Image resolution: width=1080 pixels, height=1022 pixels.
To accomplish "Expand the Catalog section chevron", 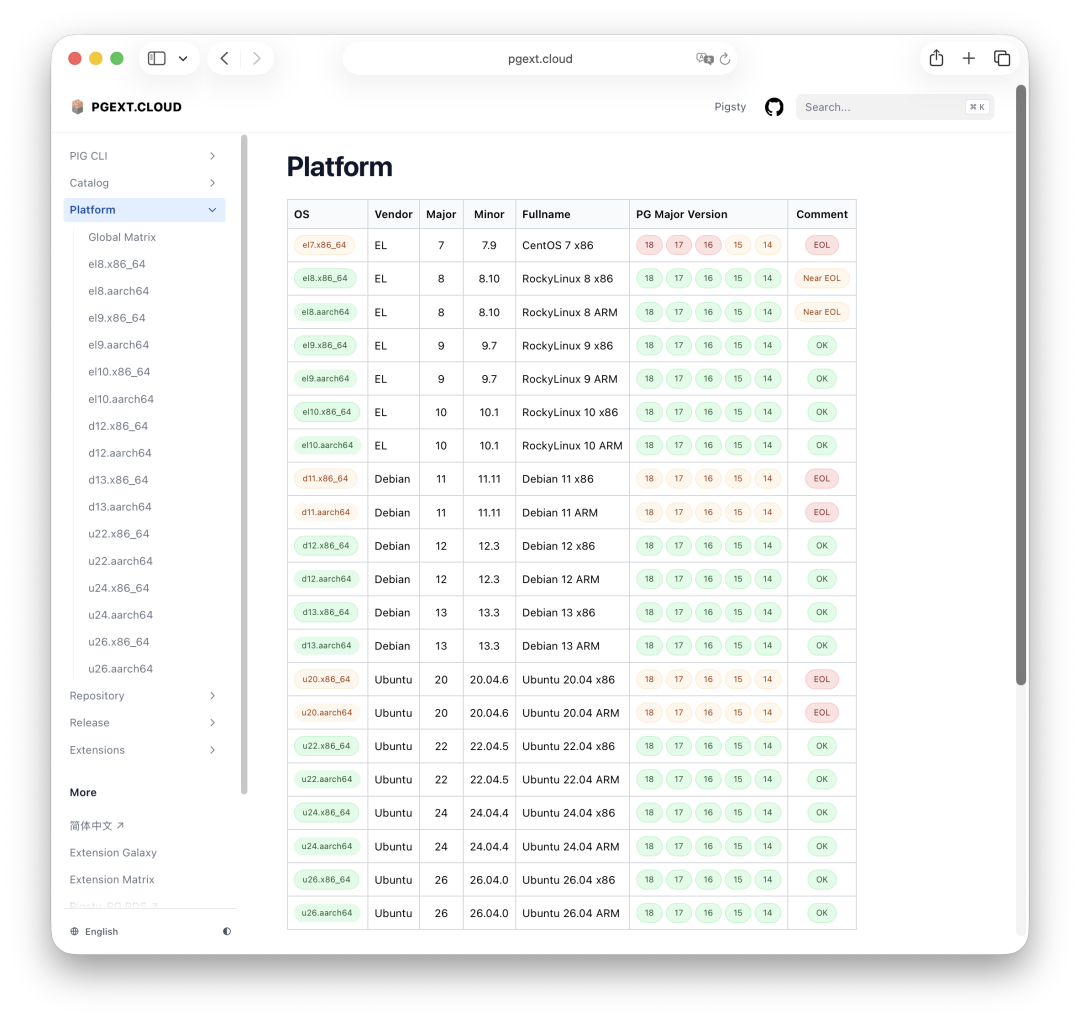I will (212, 183).
